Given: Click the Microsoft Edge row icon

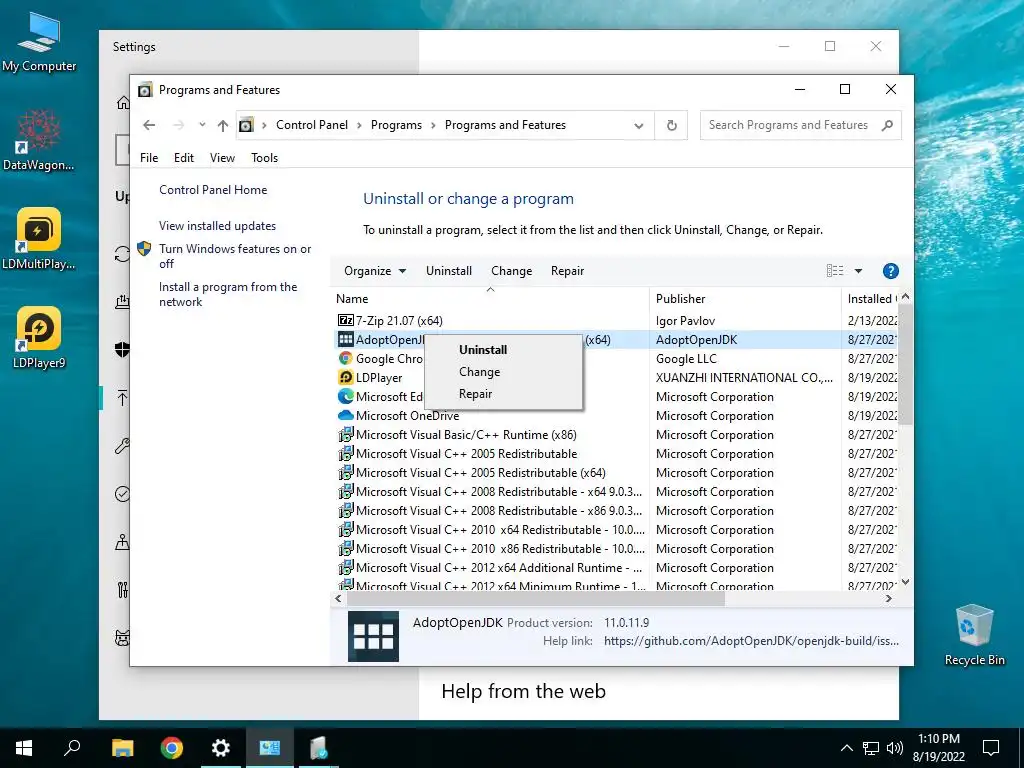Looking at the screenshot, I should [345, 396].
